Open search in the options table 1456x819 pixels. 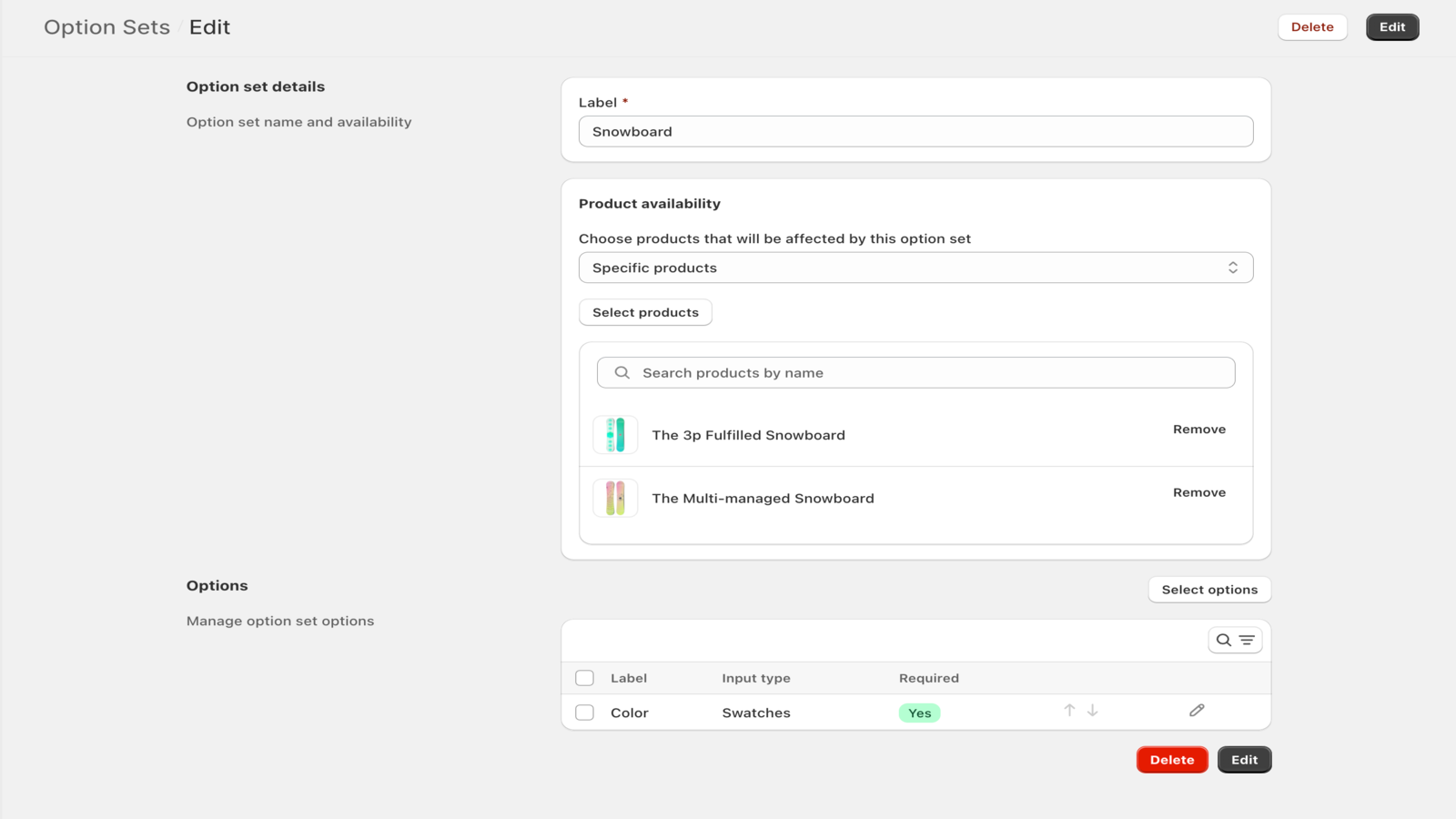(x=1223, y=640)
